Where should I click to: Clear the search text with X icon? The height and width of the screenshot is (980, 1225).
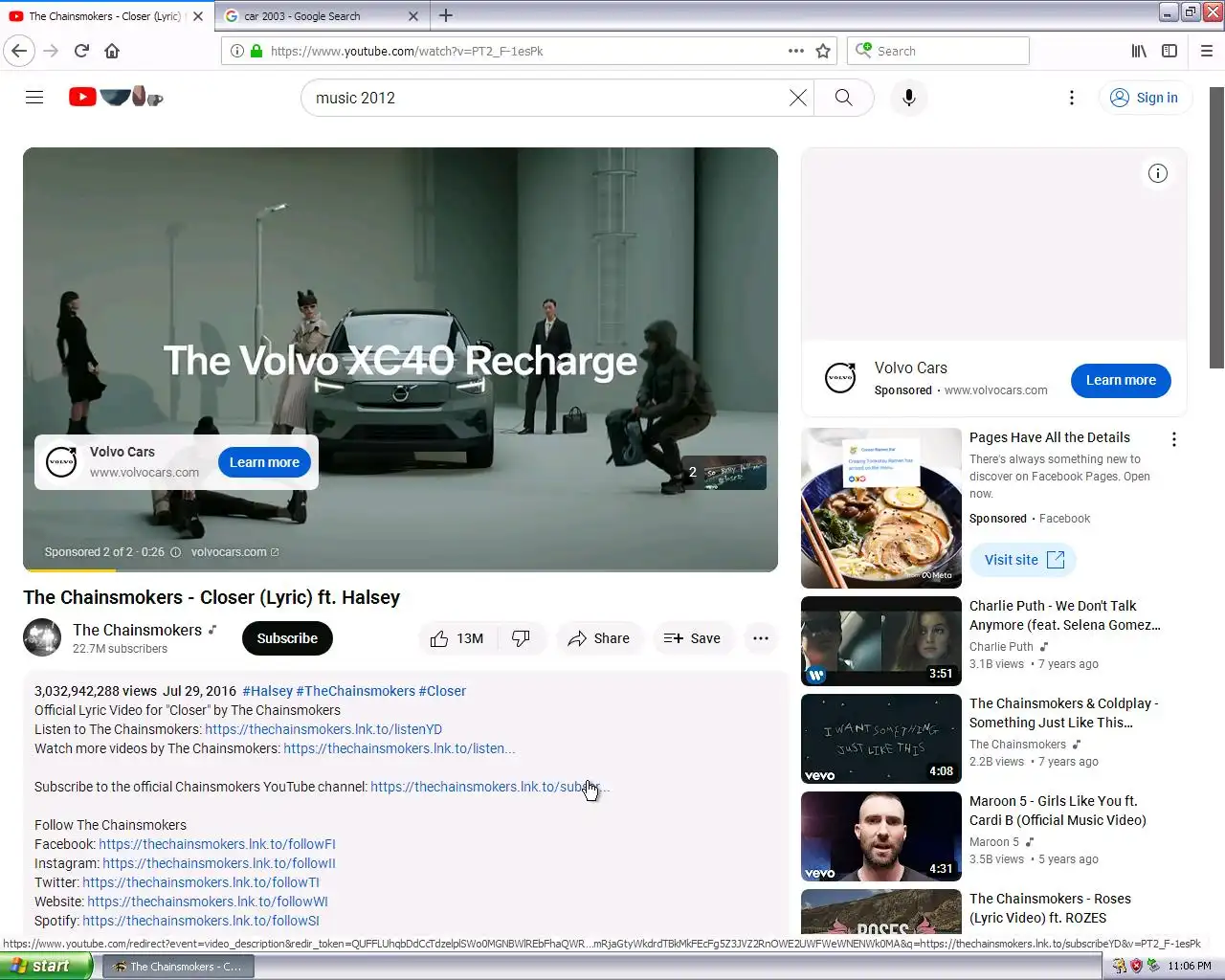(x=797, y=98)
